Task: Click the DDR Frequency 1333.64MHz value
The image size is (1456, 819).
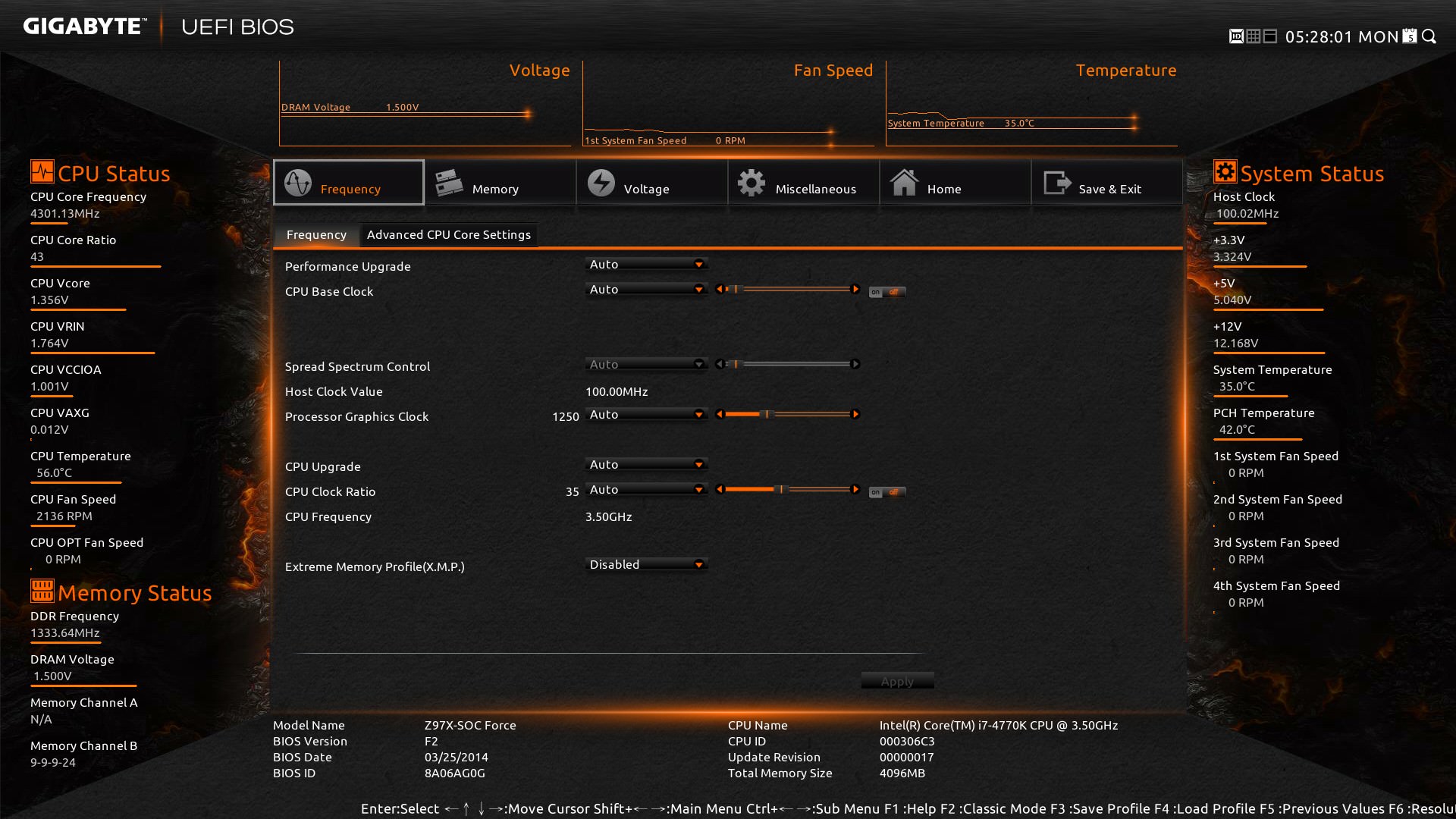Action: coord(65,632)
